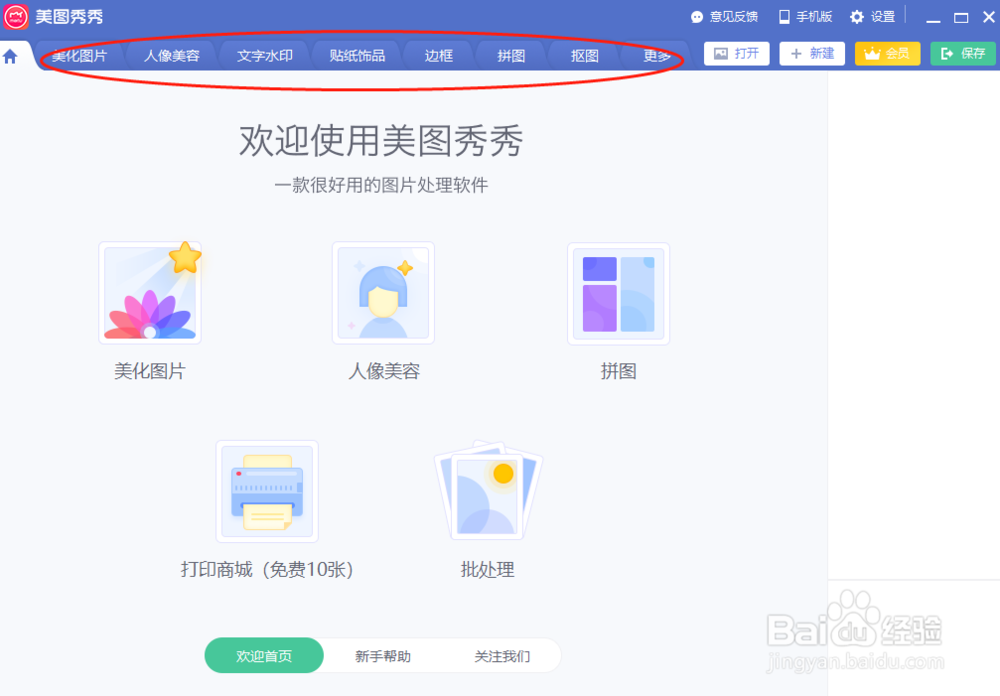Switch to the 边框 tab
Viewport: 1000px width, 696px height.
pyautogui.click(x=439, y=56)
